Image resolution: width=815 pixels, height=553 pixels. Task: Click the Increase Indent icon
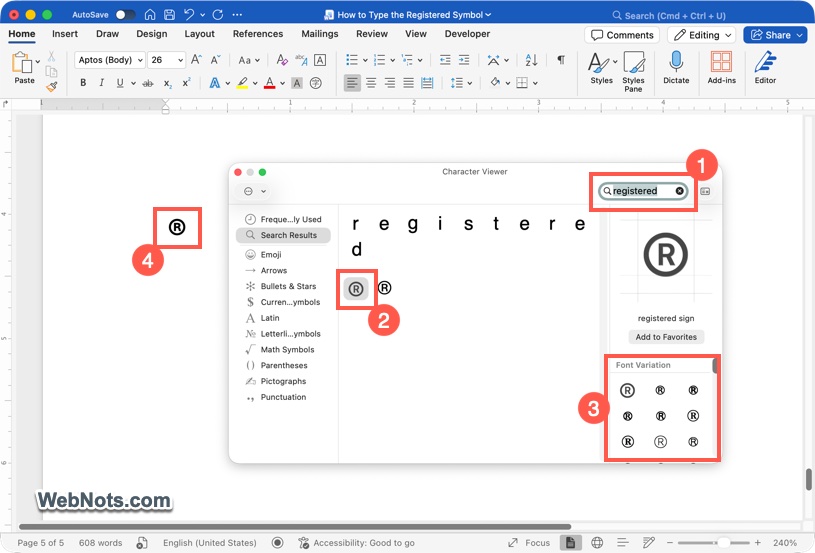click(x=464, y=60)
